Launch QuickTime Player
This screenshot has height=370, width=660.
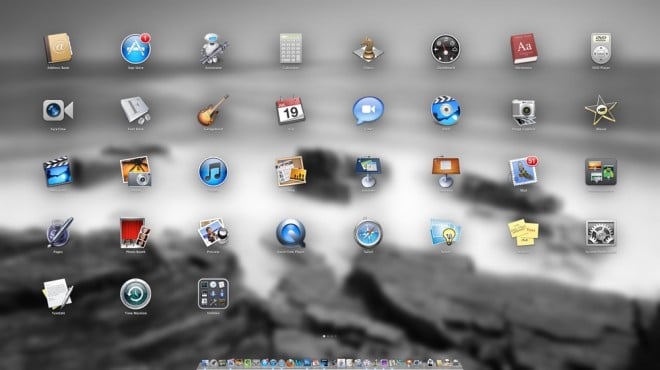pyautogui.click(x=290, y=233)
